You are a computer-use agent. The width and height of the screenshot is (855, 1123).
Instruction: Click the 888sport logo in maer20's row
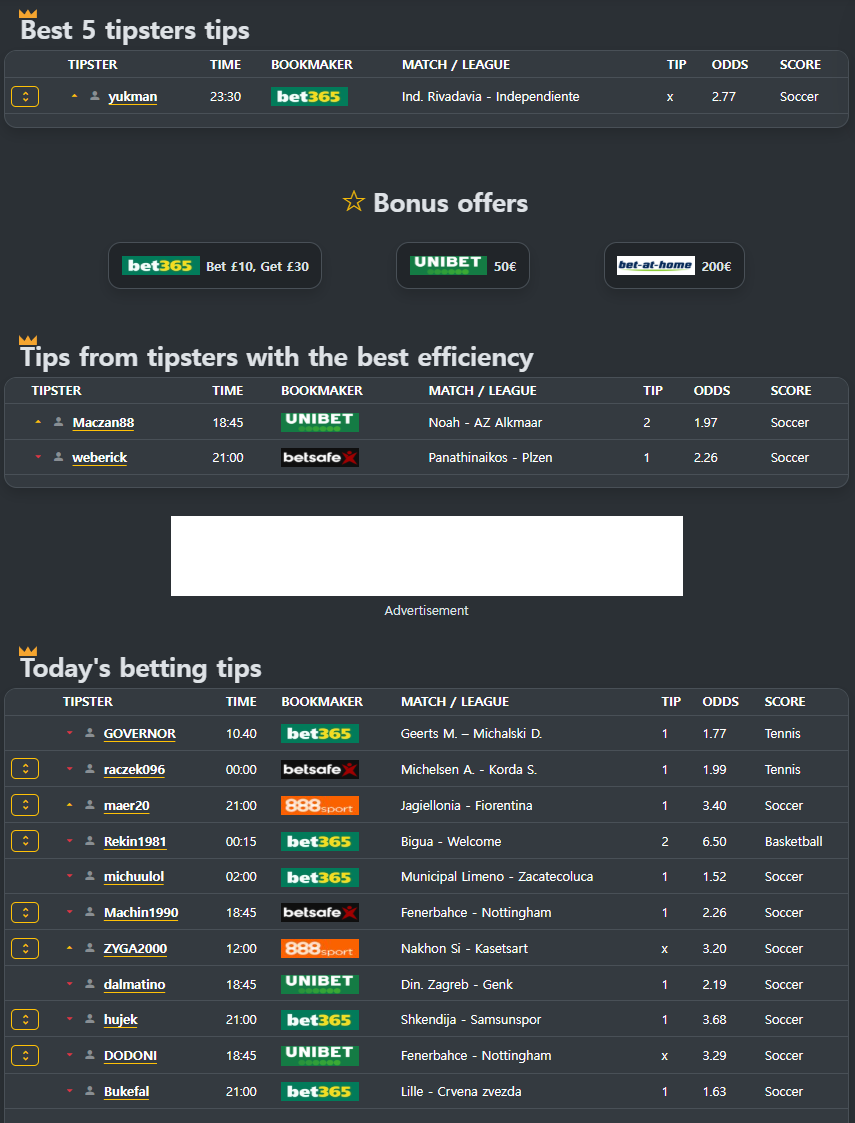click(x=320, y=806)
